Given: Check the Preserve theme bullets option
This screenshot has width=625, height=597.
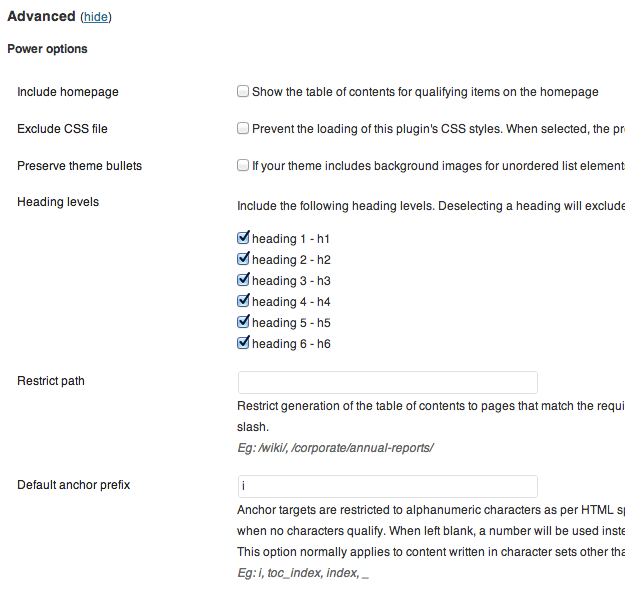Looking at the screenshot, I should [x=243, y=165].
